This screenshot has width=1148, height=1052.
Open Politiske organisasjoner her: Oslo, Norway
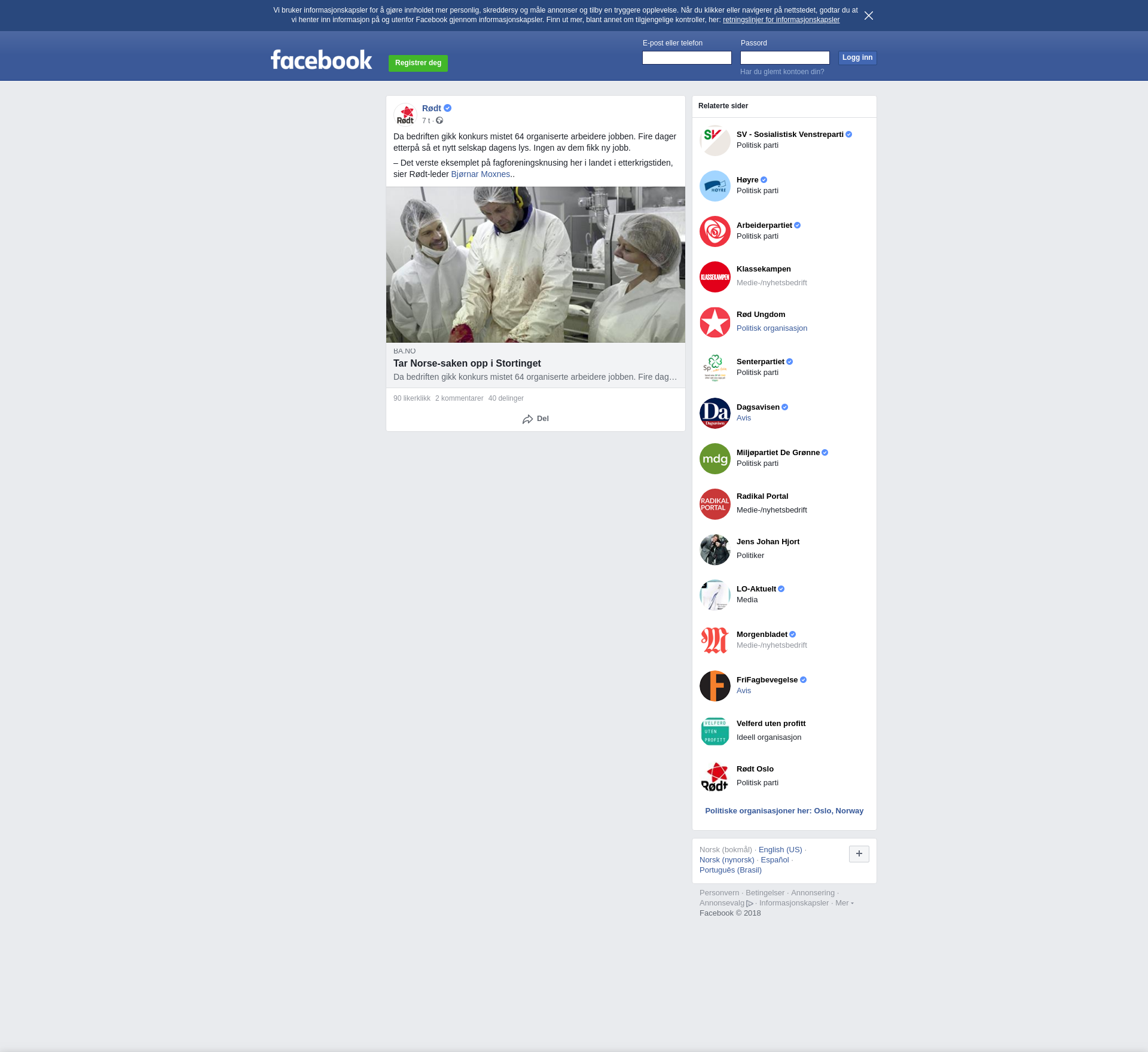point(784,811)
